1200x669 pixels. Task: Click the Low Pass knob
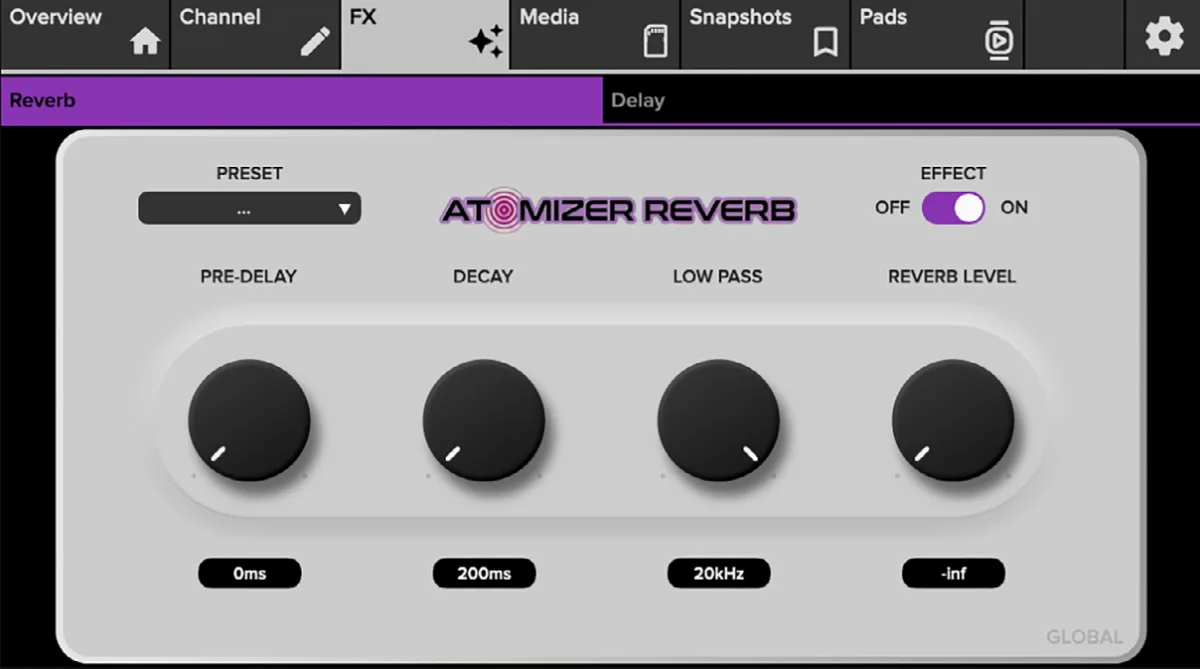pyautogui.click(x=718, y=420)
